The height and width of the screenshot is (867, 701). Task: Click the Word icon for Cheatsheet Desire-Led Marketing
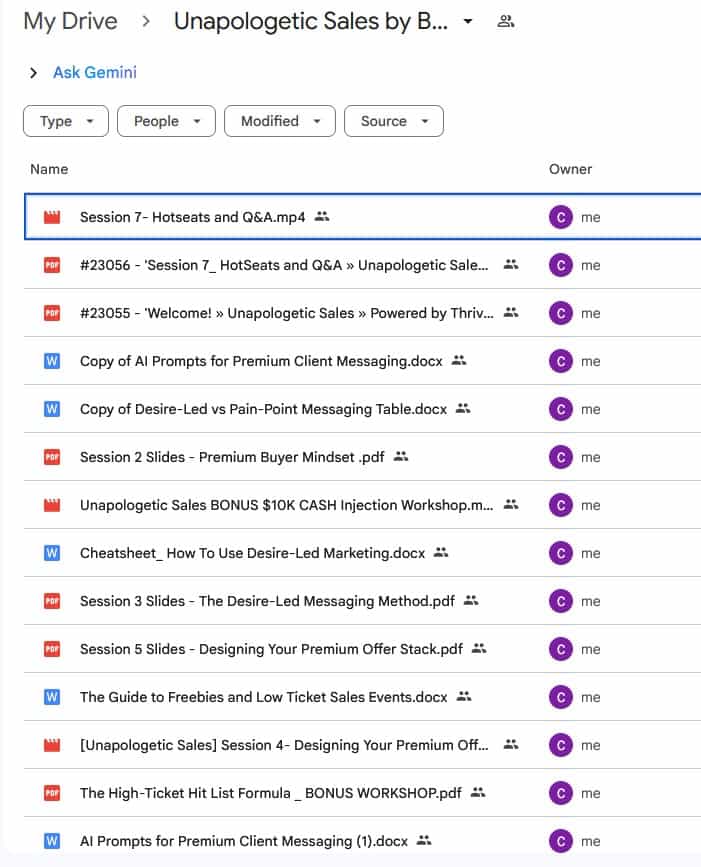click(x=52, y=553)
